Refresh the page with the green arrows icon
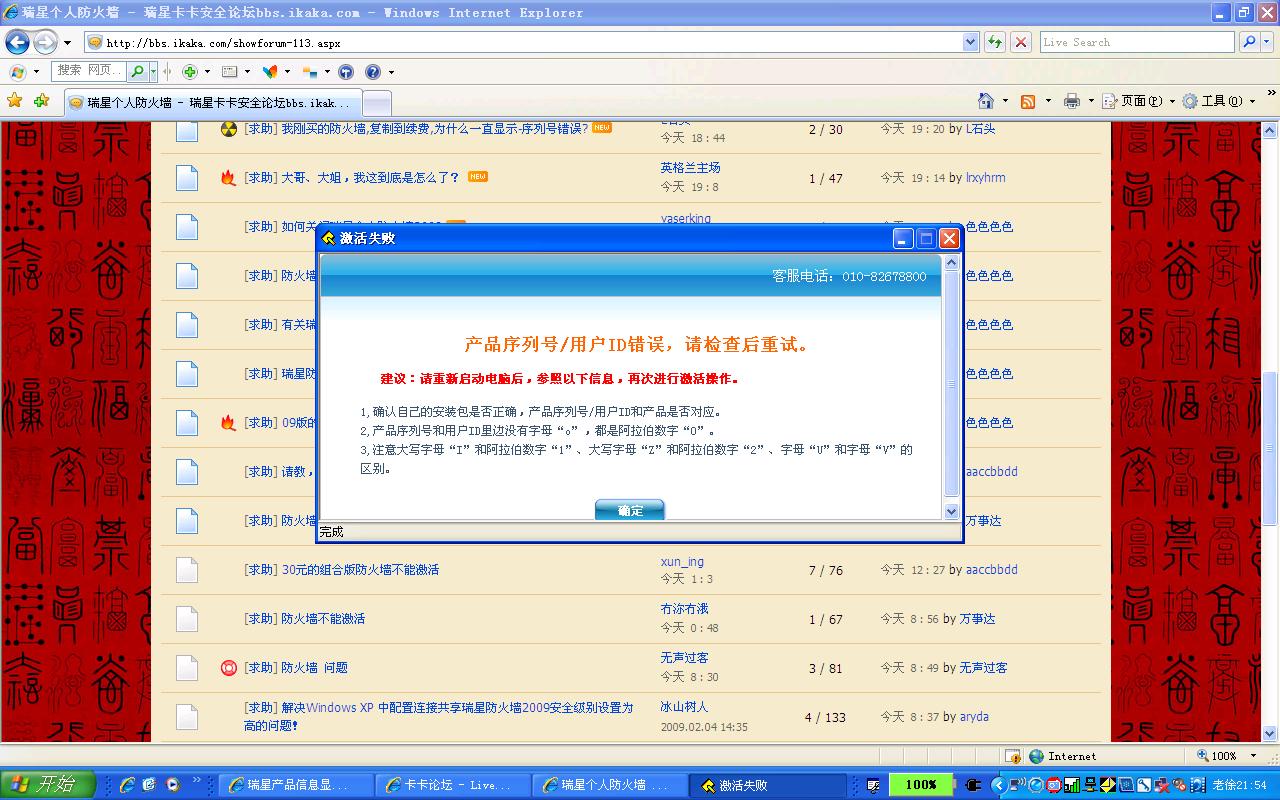 click(994, 42)
